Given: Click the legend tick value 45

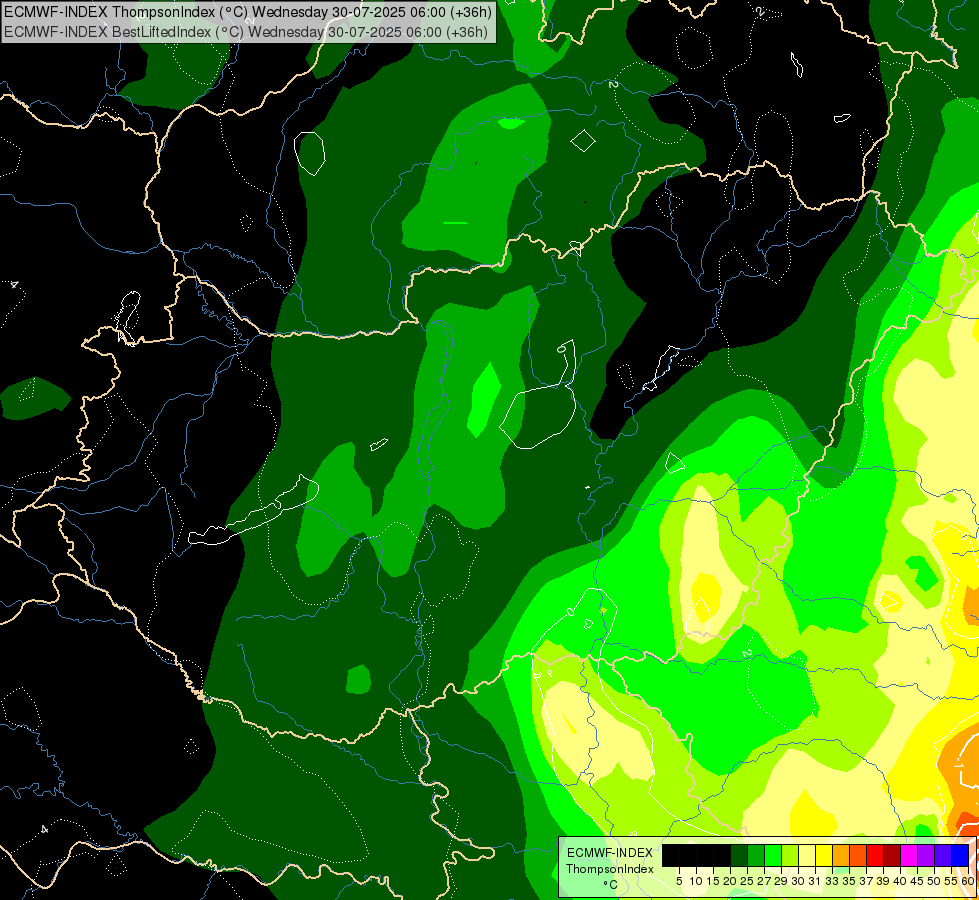Looking at the screenshot, I should pyautogui.click(x=918, y=881).
